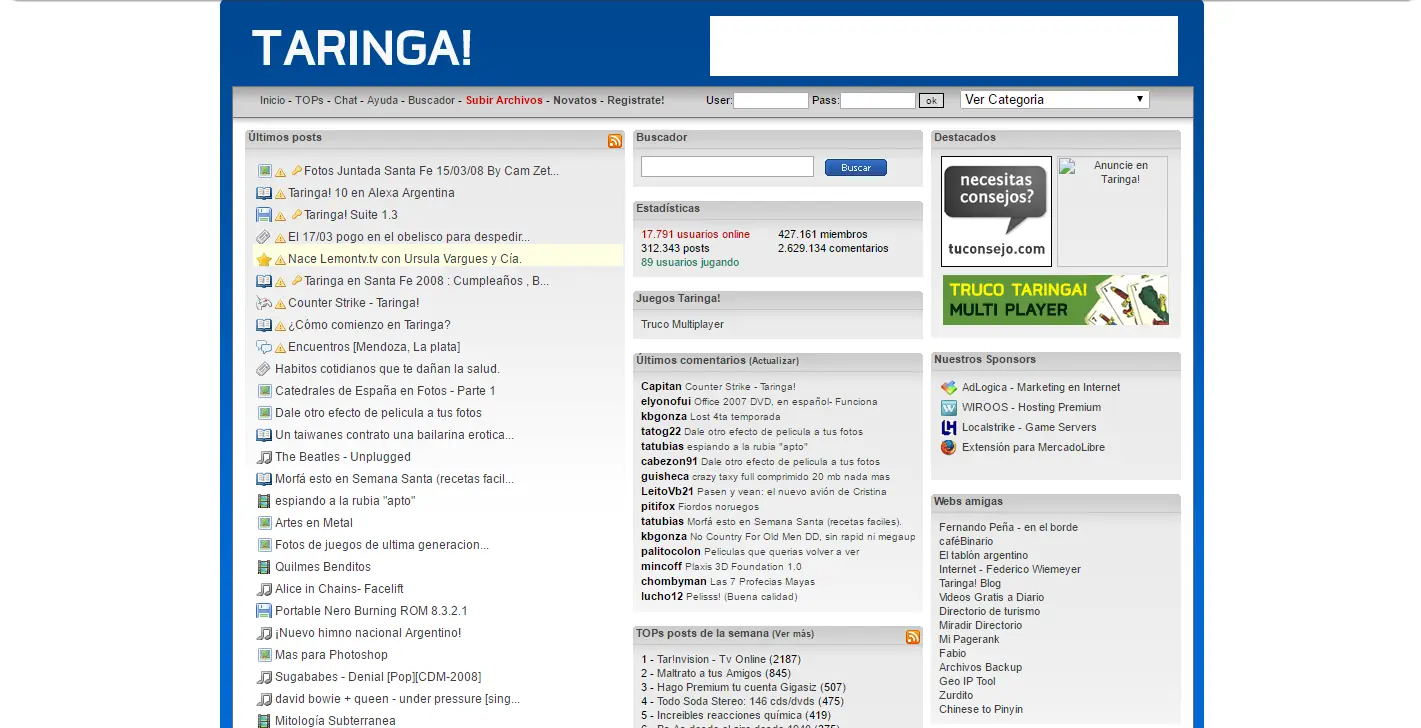
Task: Focus the Buscador search text field
Action: coord(727,167)
